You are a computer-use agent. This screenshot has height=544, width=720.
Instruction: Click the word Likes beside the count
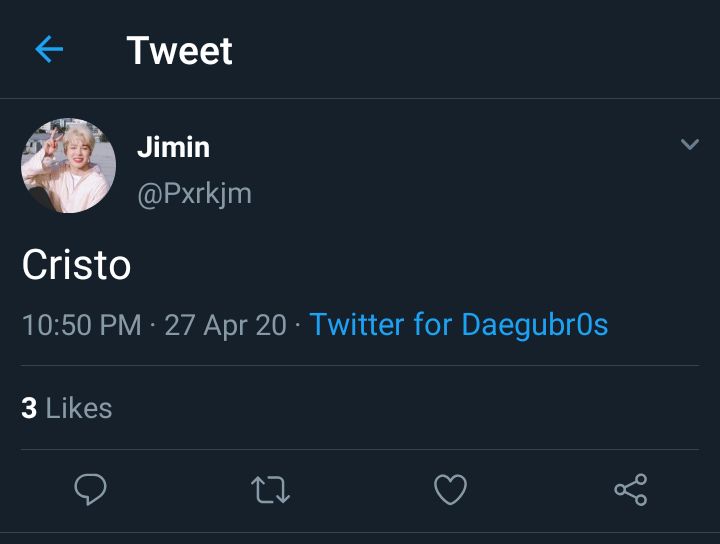(x=79, y=408)
